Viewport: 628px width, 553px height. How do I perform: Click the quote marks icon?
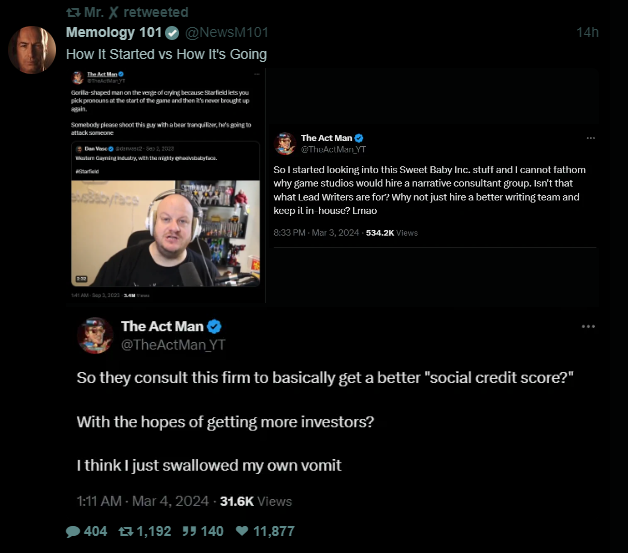click(189, 531)
